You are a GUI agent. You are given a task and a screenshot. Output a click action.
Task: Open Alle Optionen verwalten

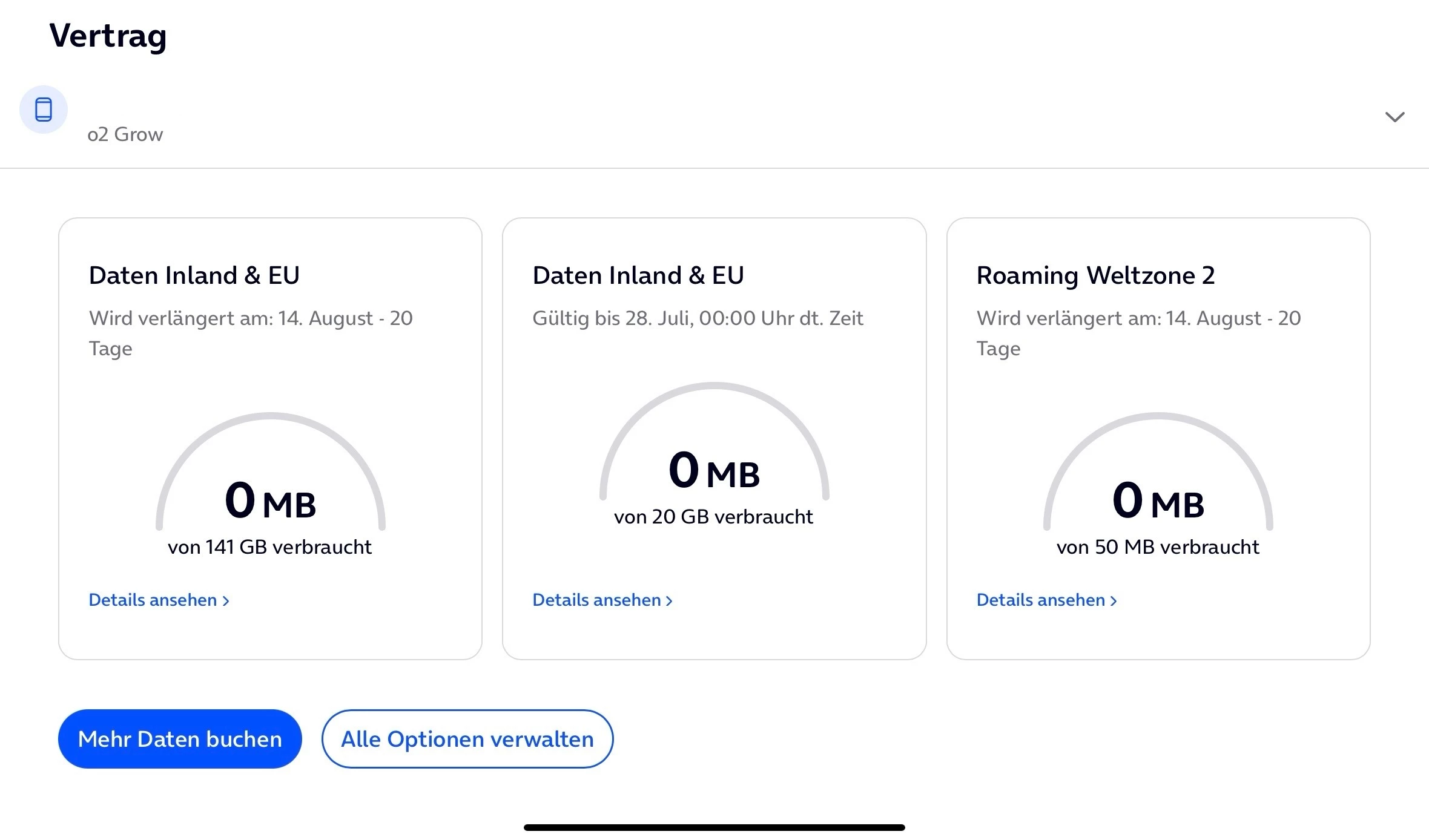[467, 739]
